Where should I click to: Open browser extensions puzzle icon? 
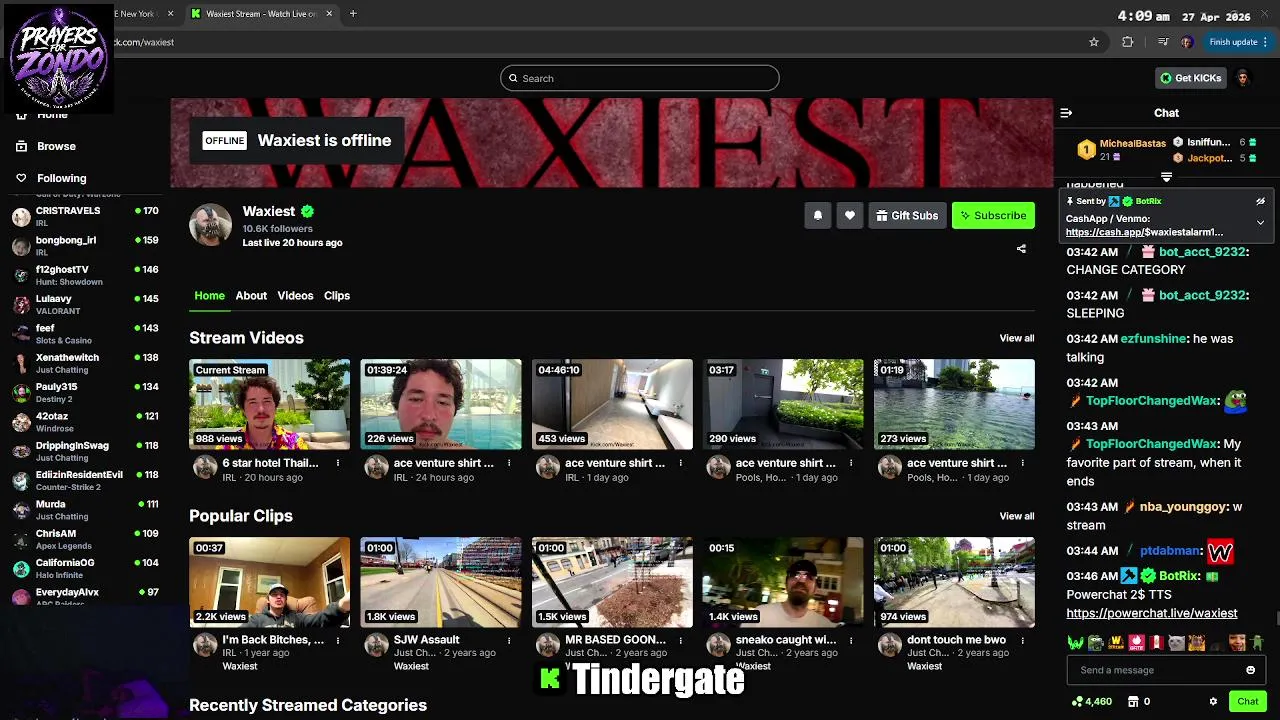1128,42
